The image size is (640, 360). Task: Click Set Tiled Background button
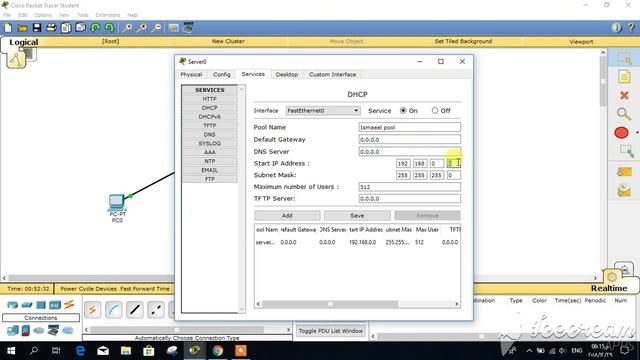coord(463,41)
